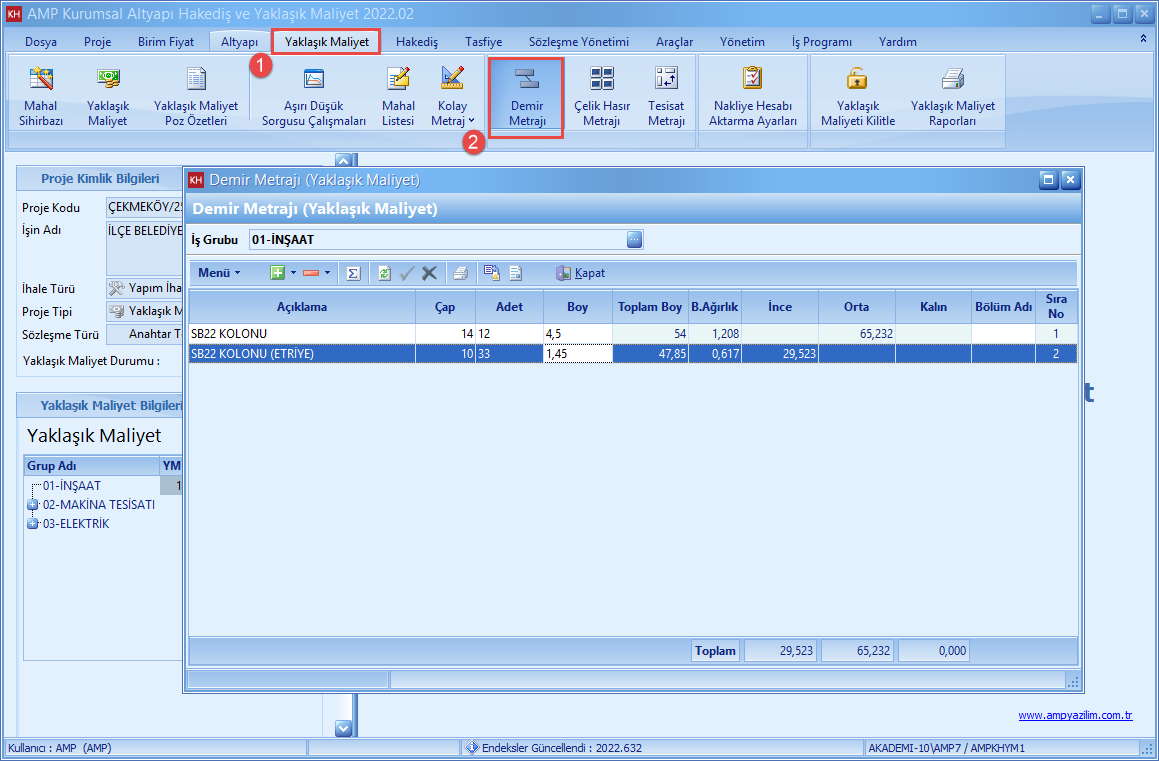Screen dimensions: 1159x761
Task: Click the Demir Metrajı ribbon icon
Action: point(526,97)
